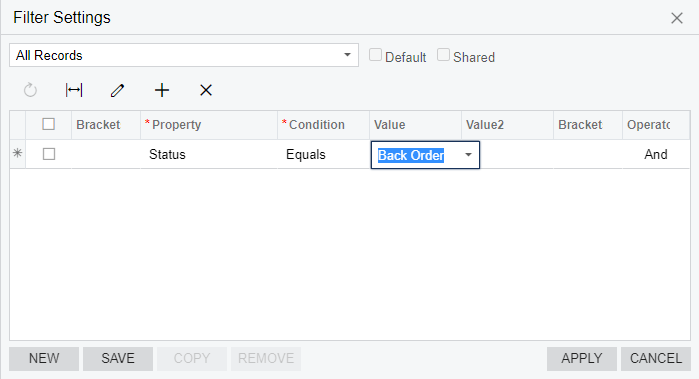The width and height of the screenshot is (699, 379).
Task: Click the CANCEL button
Action: click(x=656, y=358)
